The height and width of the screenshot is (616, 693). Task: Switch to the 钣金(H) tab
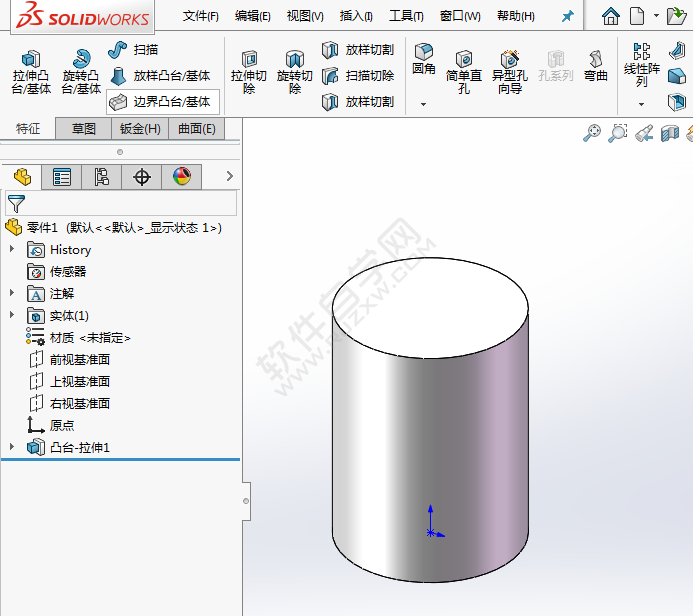140,129
